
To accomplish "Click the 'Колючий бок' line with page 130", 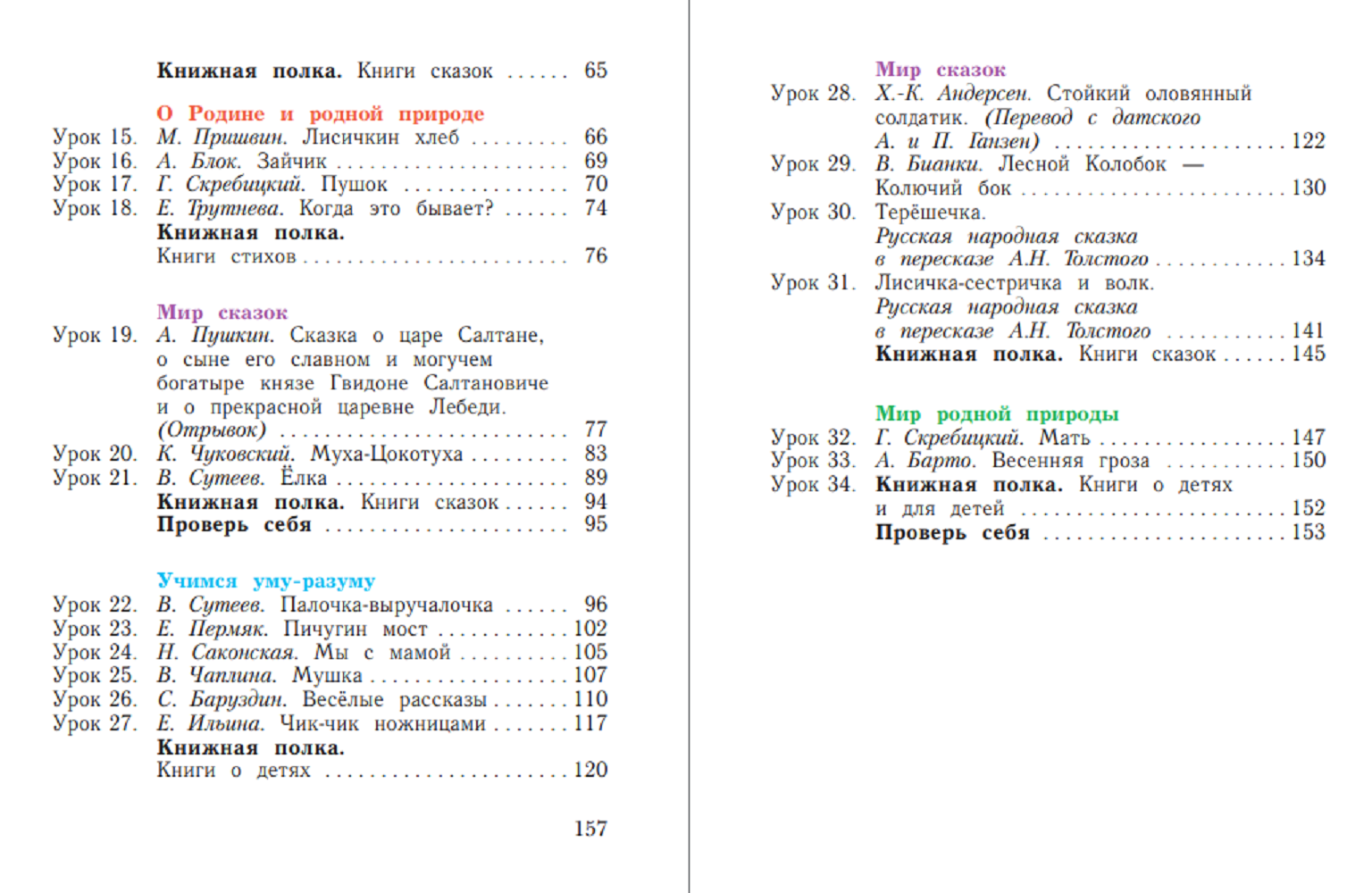I will pos(1100,188).
